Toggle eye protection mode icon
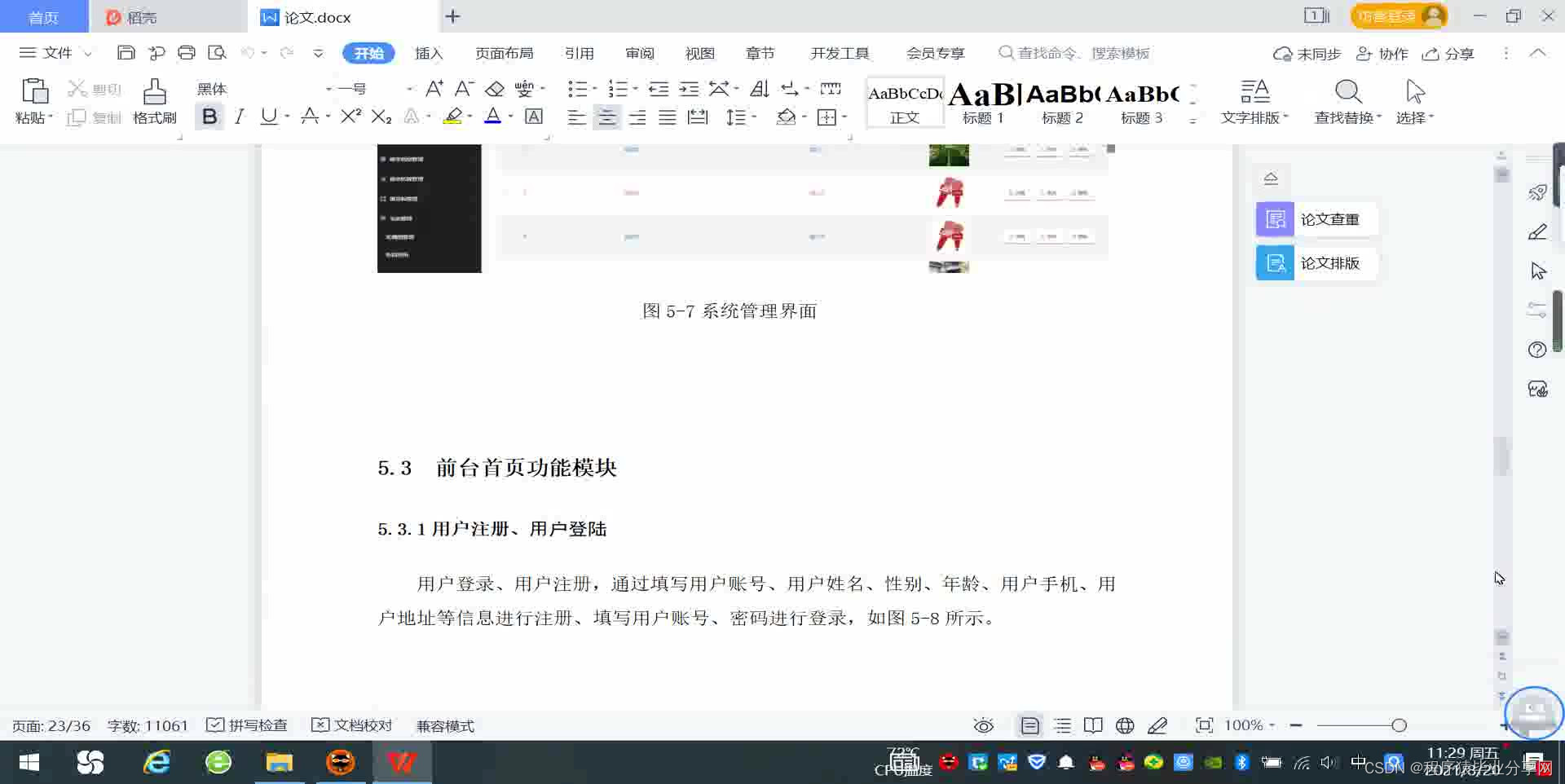Screen dimensions: 1565x784 [x=984, y=725]
